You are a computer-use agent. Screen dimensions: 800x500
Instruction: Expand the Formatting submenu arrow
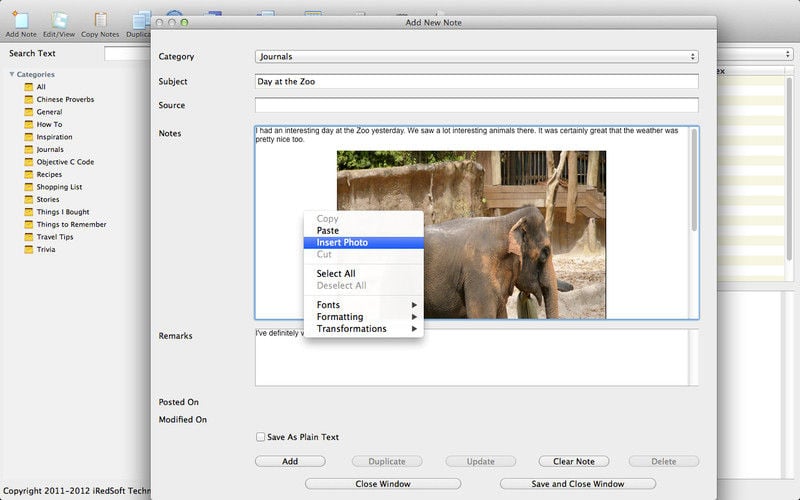coord(414,317)
